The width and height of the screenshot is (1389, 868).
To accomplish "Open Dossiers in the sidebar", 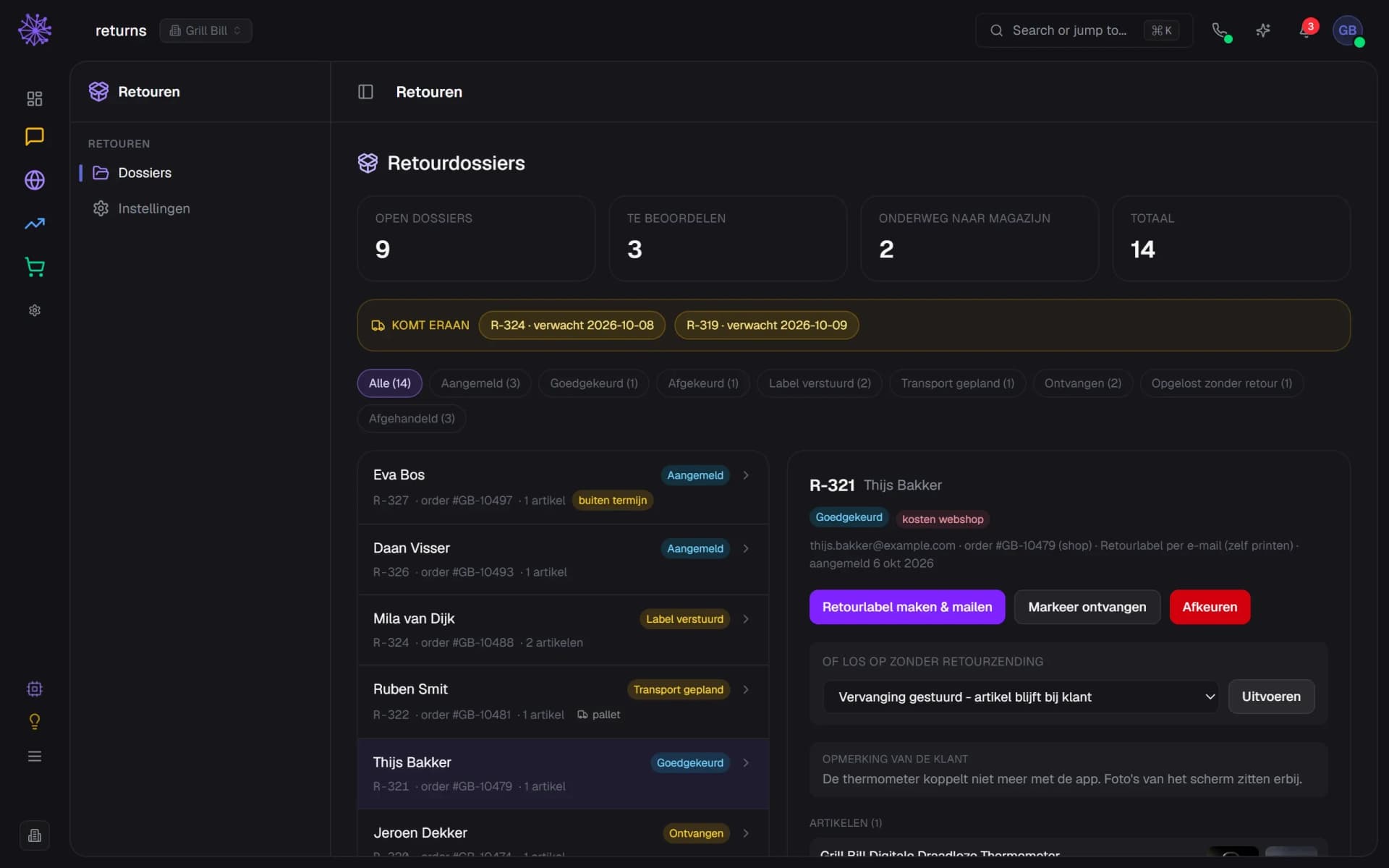I will click(200, 173).
